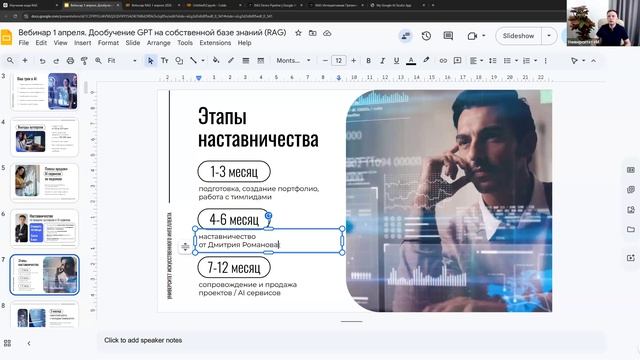Open the Slide menu

(x=133, y=43)
